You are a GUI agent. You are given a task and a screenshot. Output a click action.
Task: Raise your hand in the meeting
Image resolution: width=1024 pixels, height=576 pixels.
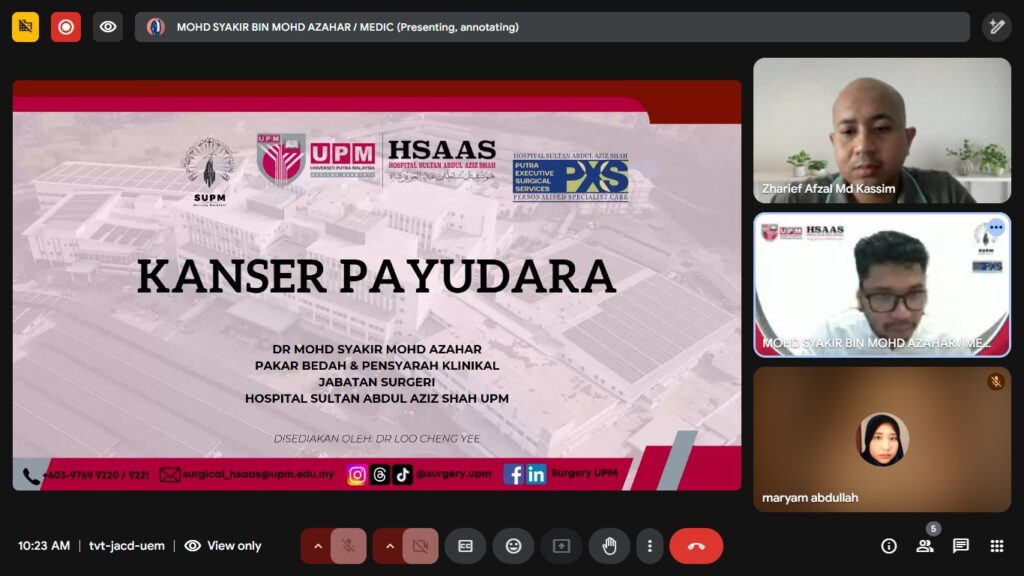click(x=609, y=546)
